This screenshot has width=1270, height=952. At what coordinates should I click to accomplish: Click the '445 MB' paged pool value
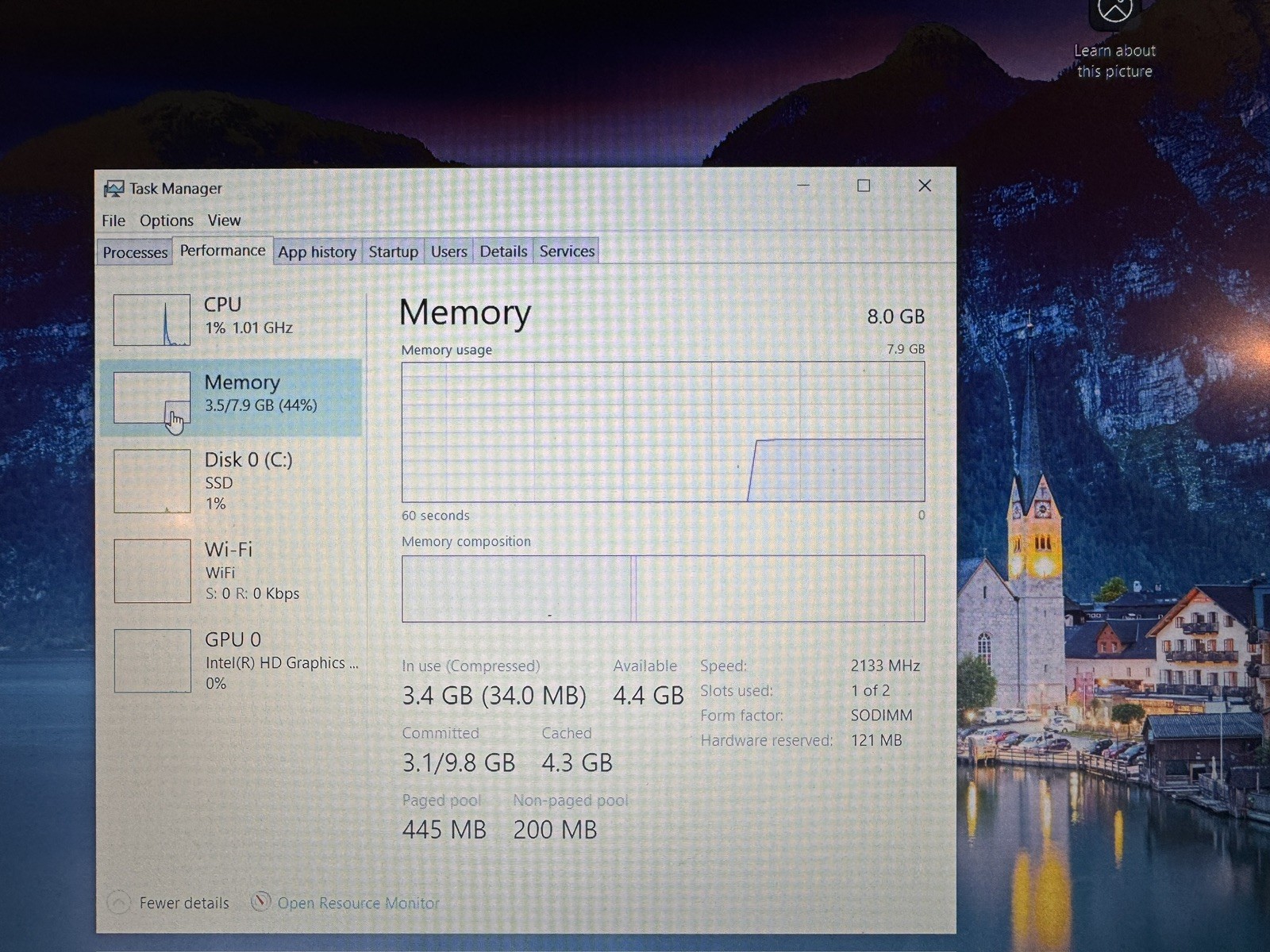tap(444, 830)
